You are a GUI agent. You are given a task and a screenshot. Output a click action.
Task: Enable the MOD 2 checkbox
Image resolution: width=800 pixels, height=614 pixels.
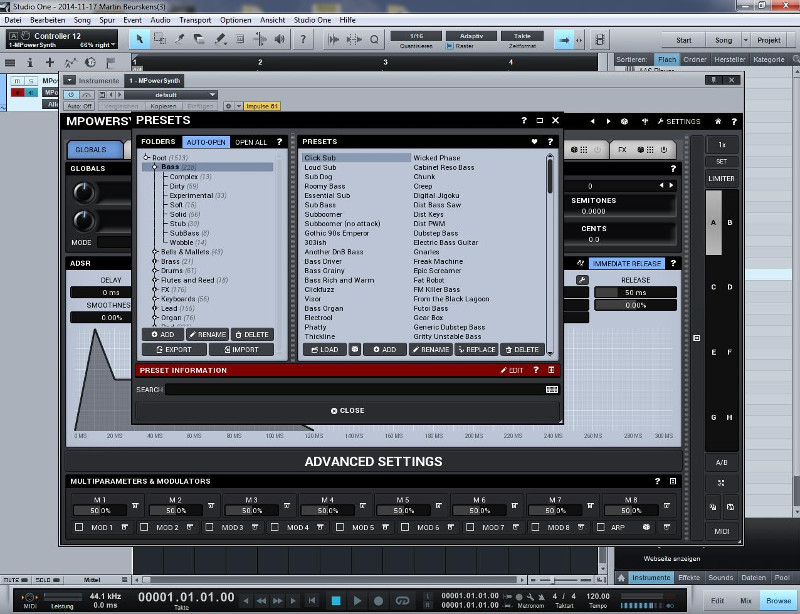click(x=144, y=527)
